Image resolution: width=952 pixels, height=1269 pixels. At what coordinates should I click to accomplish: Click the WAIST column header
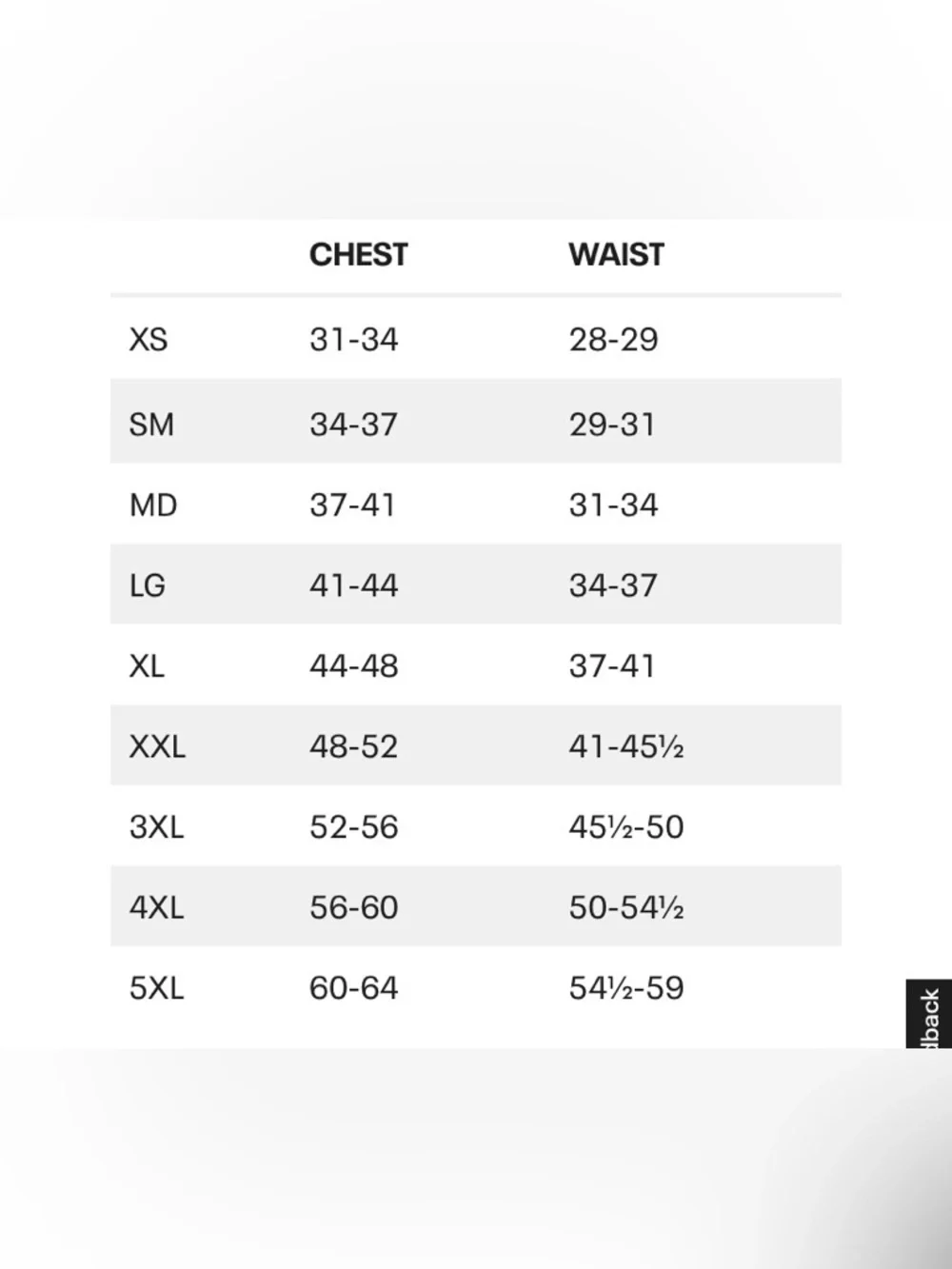pyautogui.click(x=616, y=255)
